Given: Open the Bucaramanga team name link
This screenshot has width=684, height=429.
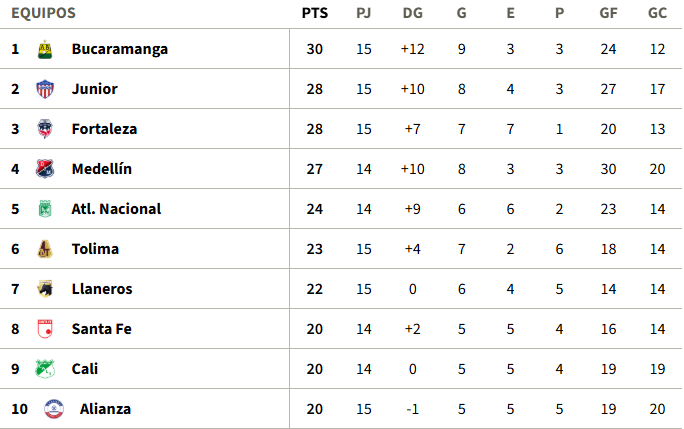Looking at the screenshot, I should tap(119, 49).
